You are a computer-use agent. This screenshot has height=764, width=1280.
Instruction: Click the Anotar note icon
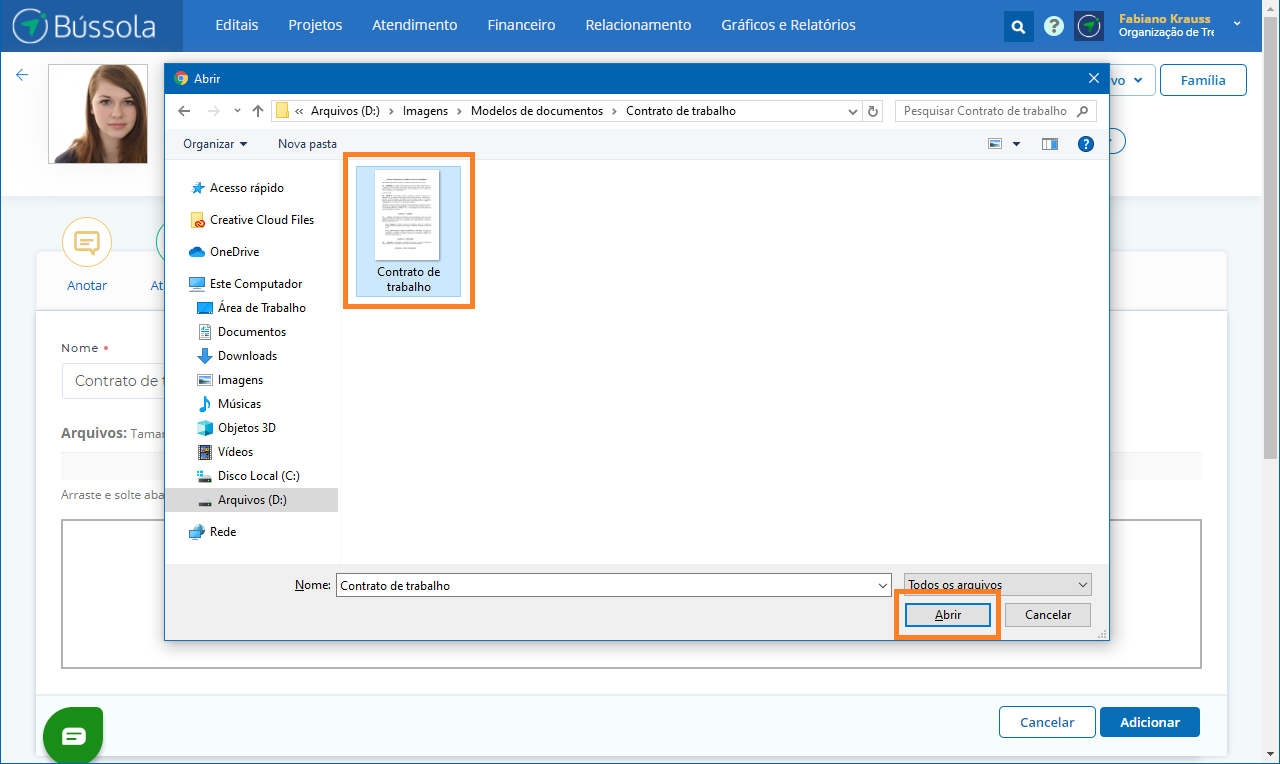pyautogui.click(x=87, y=242)
